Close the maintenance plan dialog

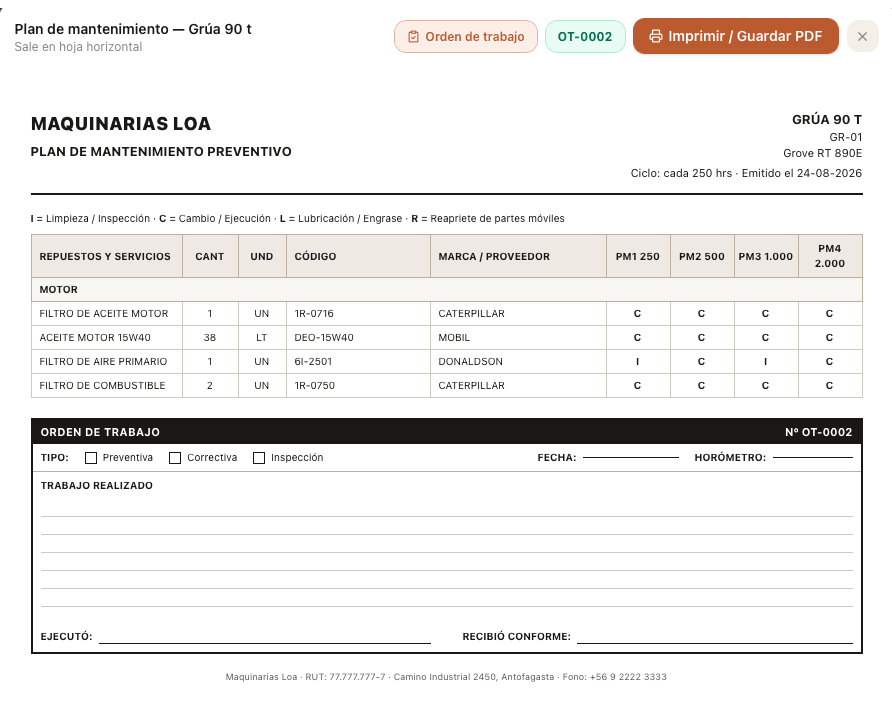tap(862, 36)
